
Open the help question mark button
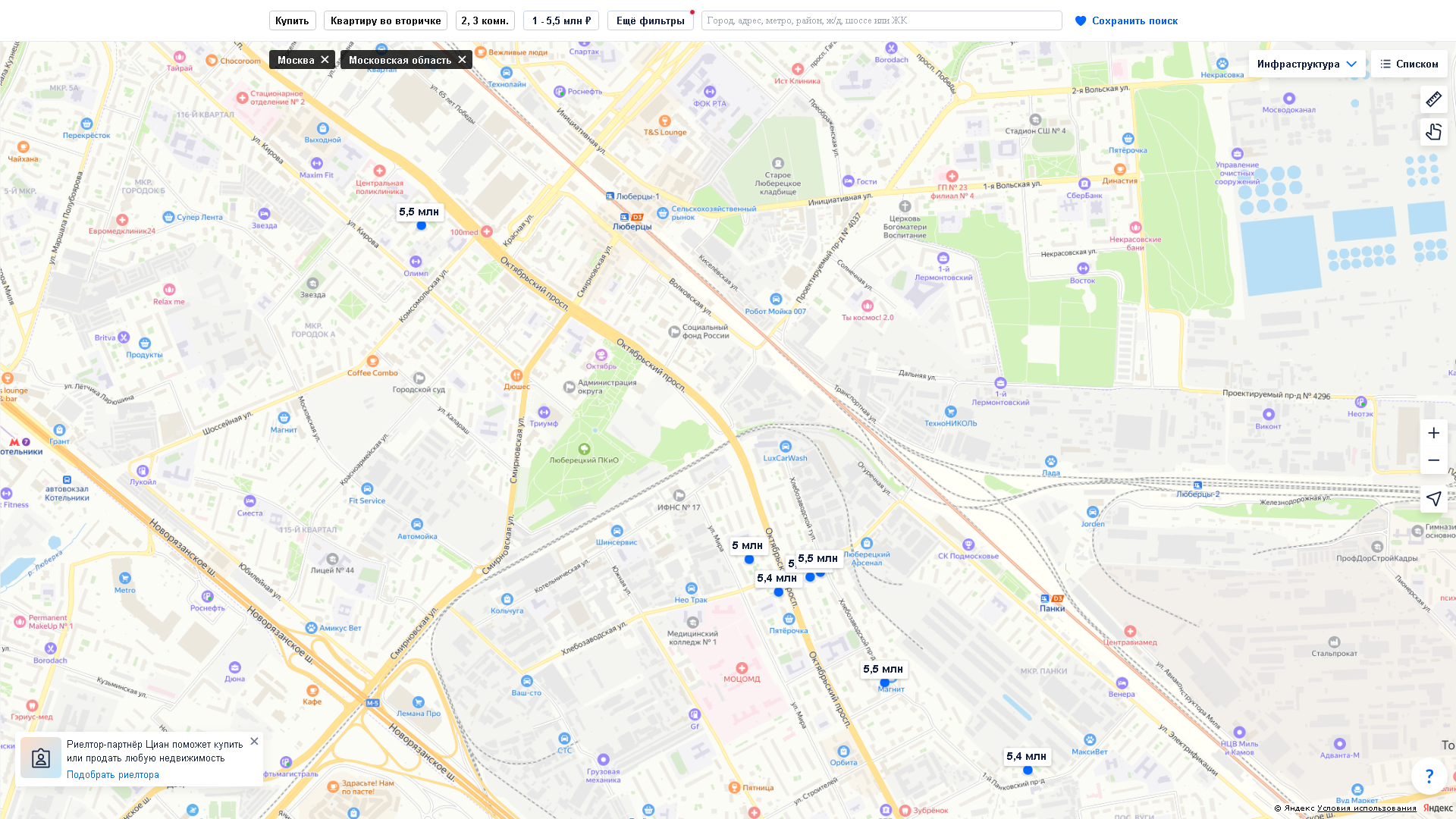tap(1429, 776)
